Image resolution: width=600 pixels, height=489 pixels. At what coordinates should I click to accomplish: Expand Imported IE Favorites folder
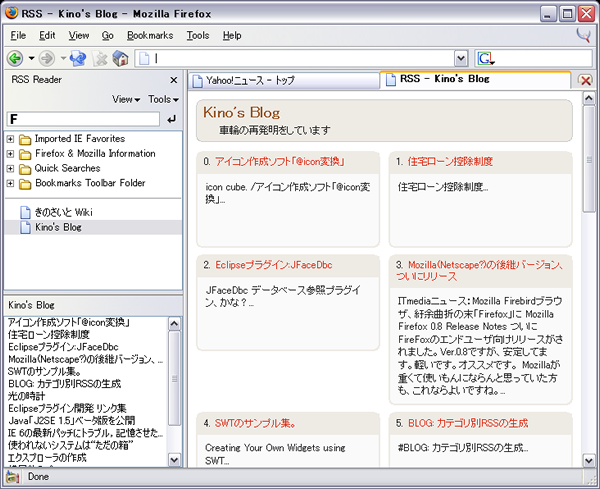tap(10, 139)
